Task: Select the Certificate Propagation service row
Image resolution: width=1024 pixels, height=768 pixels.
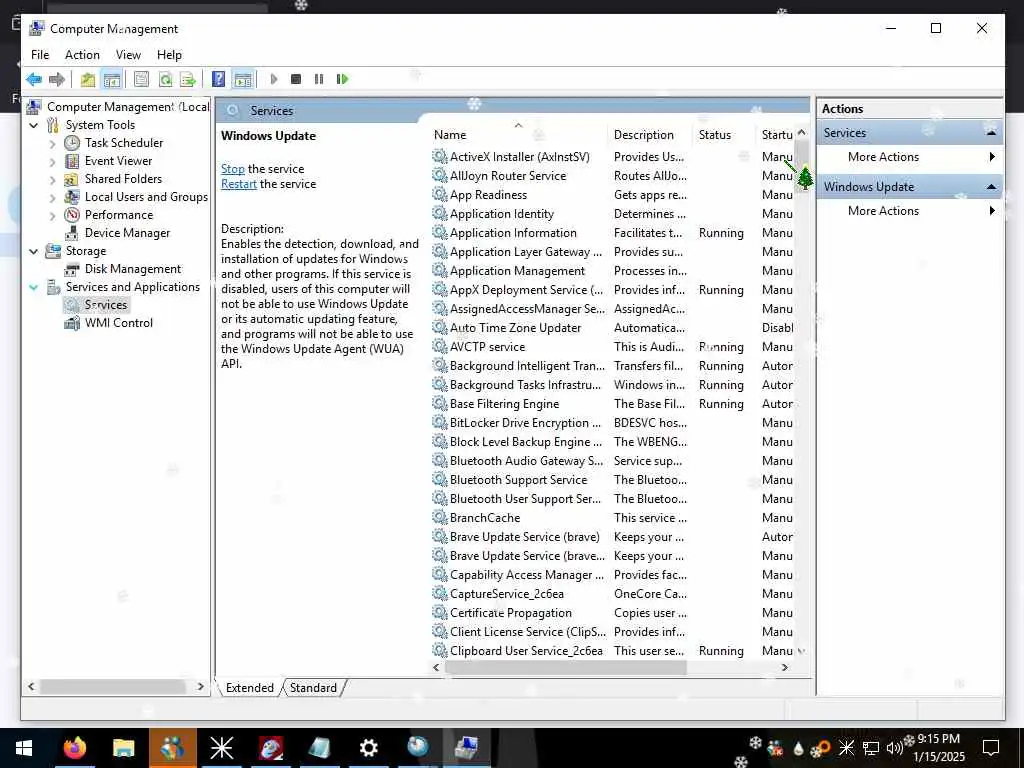Action: pos(613,613)
